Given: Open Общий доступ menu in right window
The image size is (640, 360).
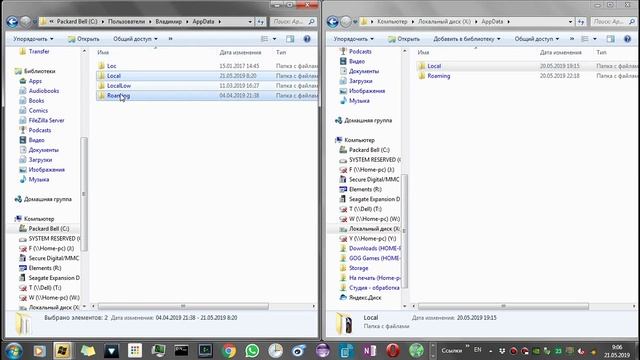Looking at the screenshot, I should pyautogui.click(x=536, y=39).
